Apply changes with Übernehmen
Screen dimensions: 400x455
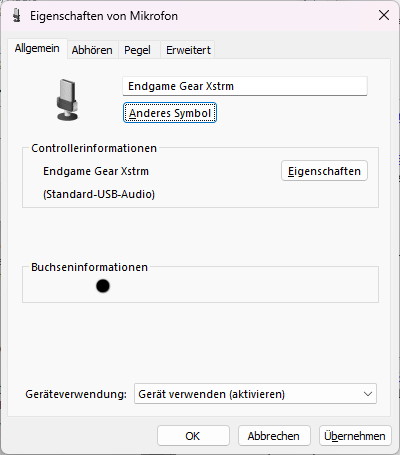(x=355, y=436)
